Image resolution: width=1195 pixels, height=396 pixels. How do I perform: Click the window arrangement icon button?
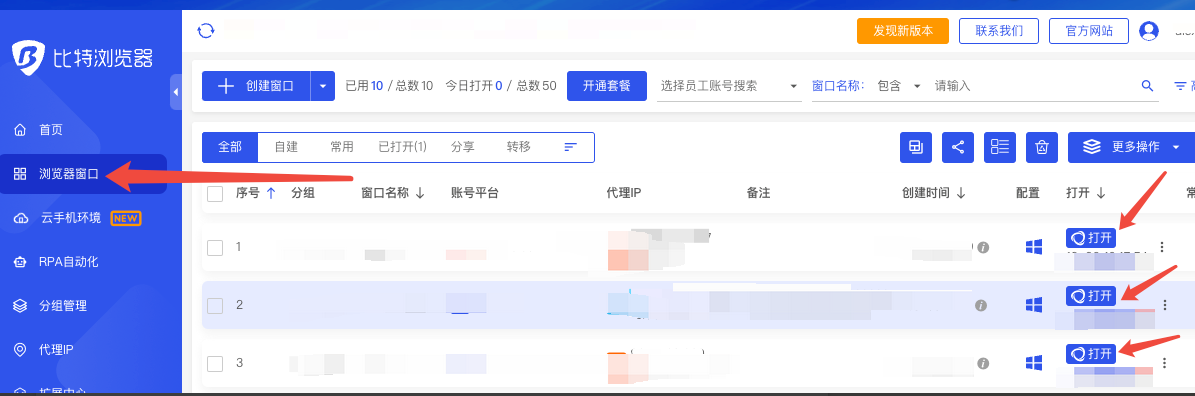916,147
